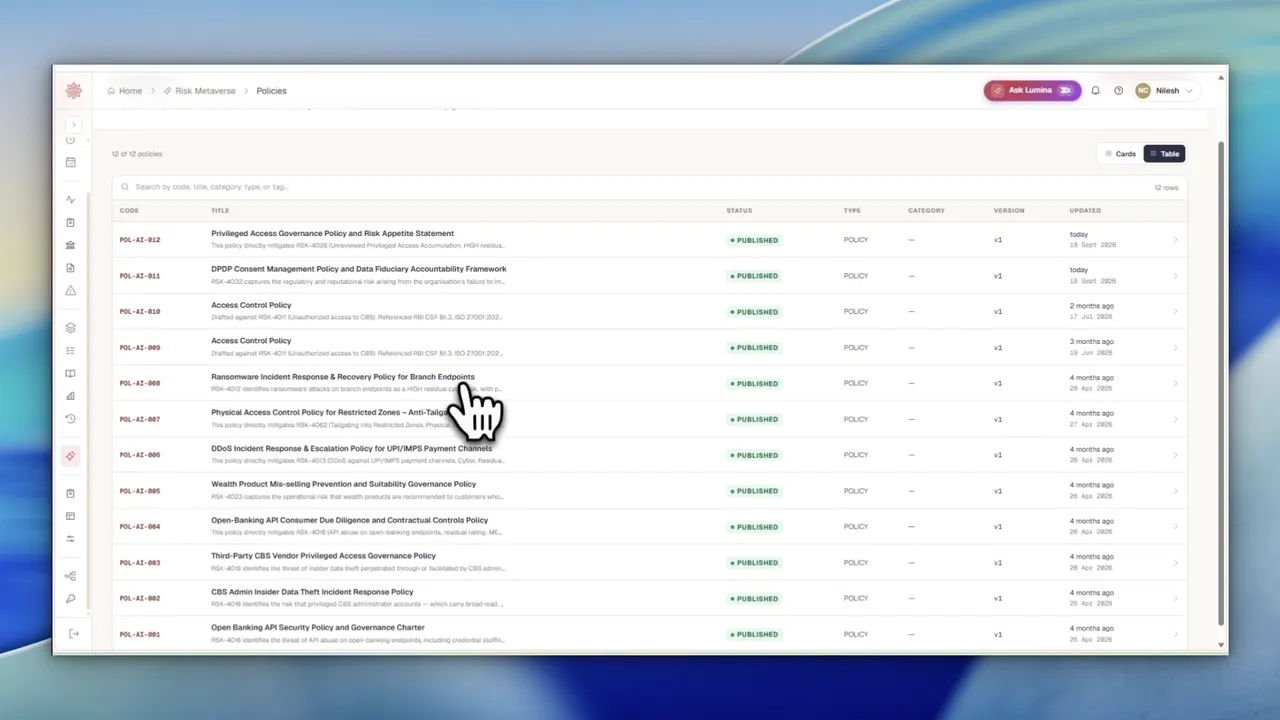
Task: Click the Ask Lumina button
Action: (x=1032, y=90)
